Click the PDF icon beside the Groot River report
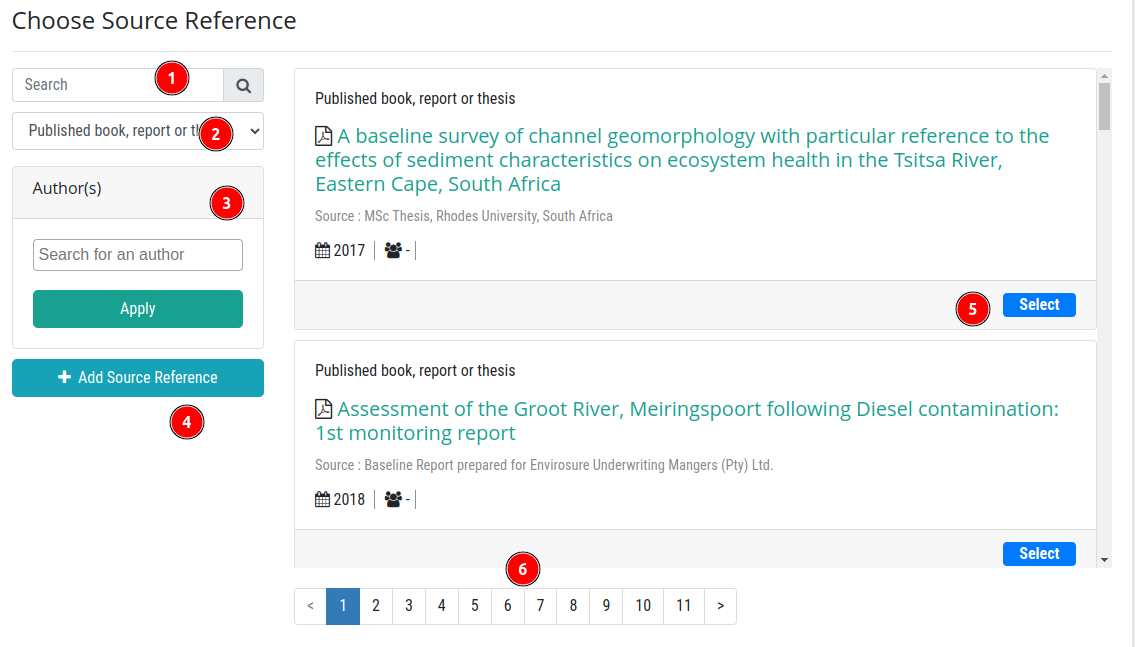 tap(324, 409)
